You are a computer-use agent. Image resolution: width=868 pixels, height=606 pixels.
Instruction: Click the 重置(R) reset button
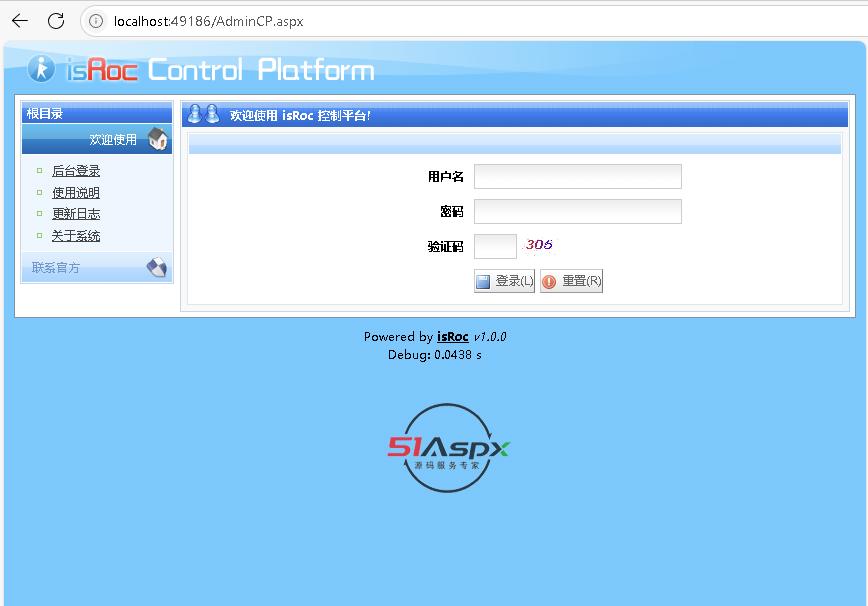[571, 281]
